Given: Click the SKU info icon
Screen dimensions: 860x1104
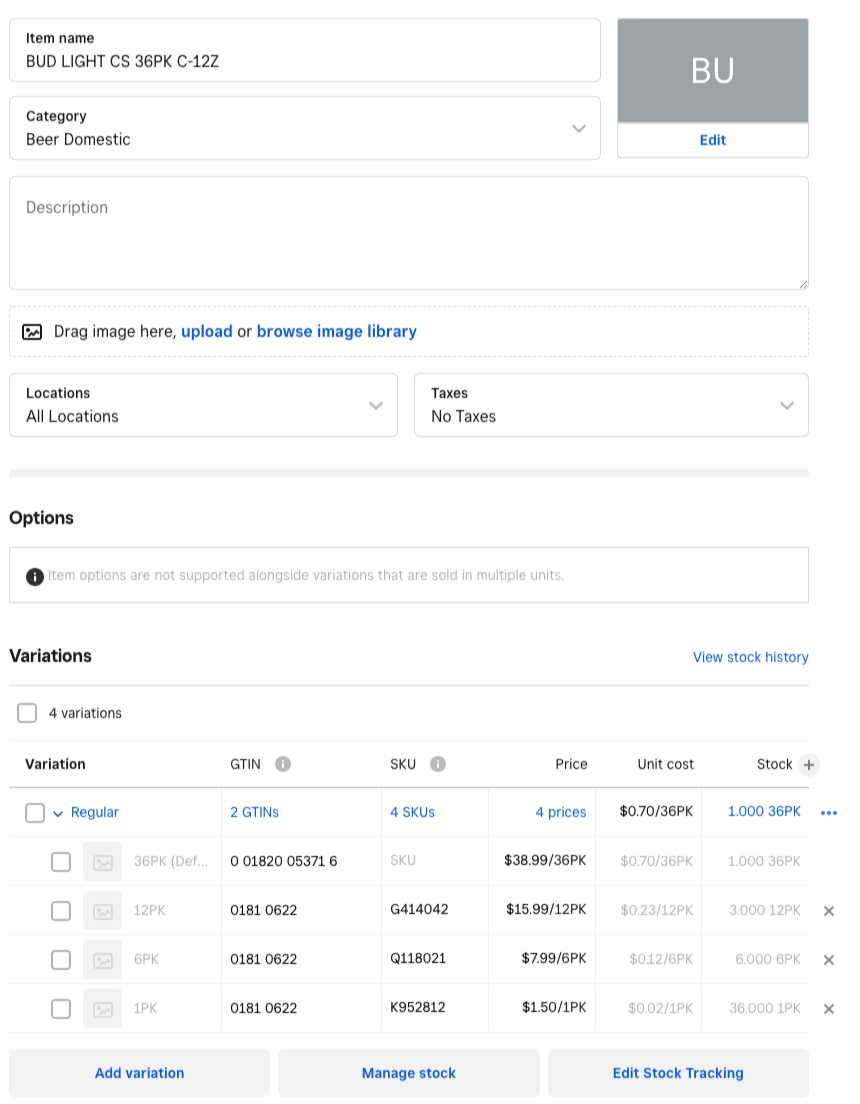Looking at the screenshot, I should [438, 764].
